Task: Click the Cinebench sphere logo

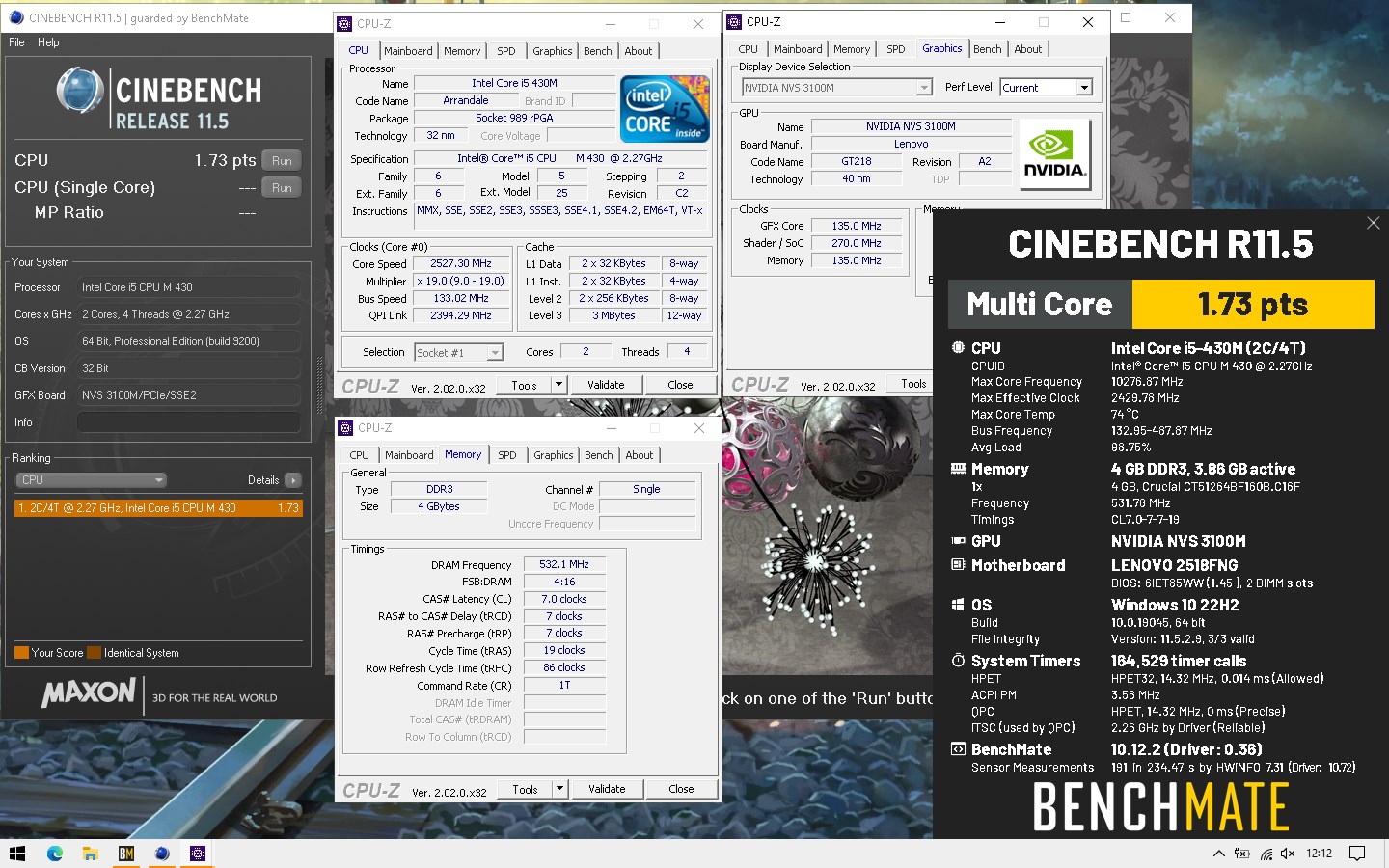Action: (x=79, y=93)
